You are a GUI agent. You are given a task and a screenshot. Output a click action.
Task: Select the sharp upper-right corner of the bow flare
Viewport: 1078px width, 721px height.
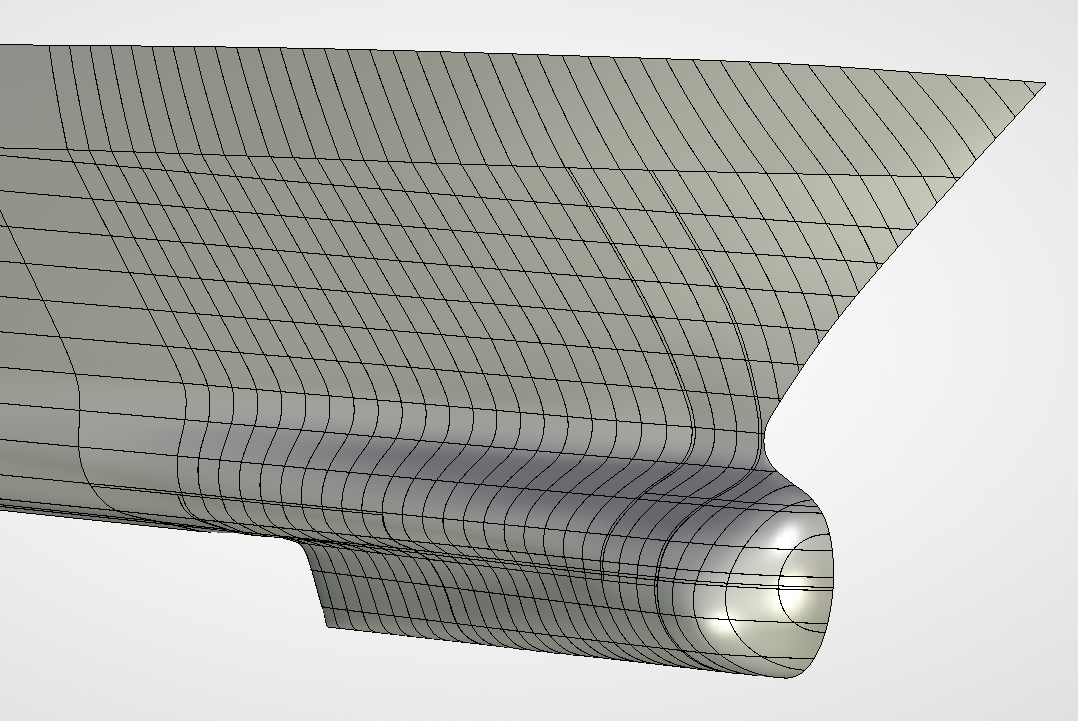pos(1043,84)
